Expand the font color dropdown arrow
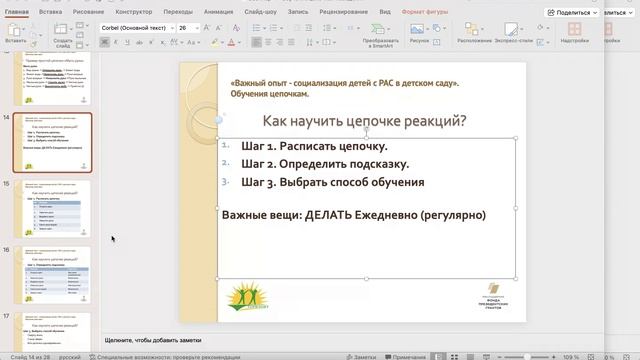This screenshot has height=360, width=640. click(239, 42)
